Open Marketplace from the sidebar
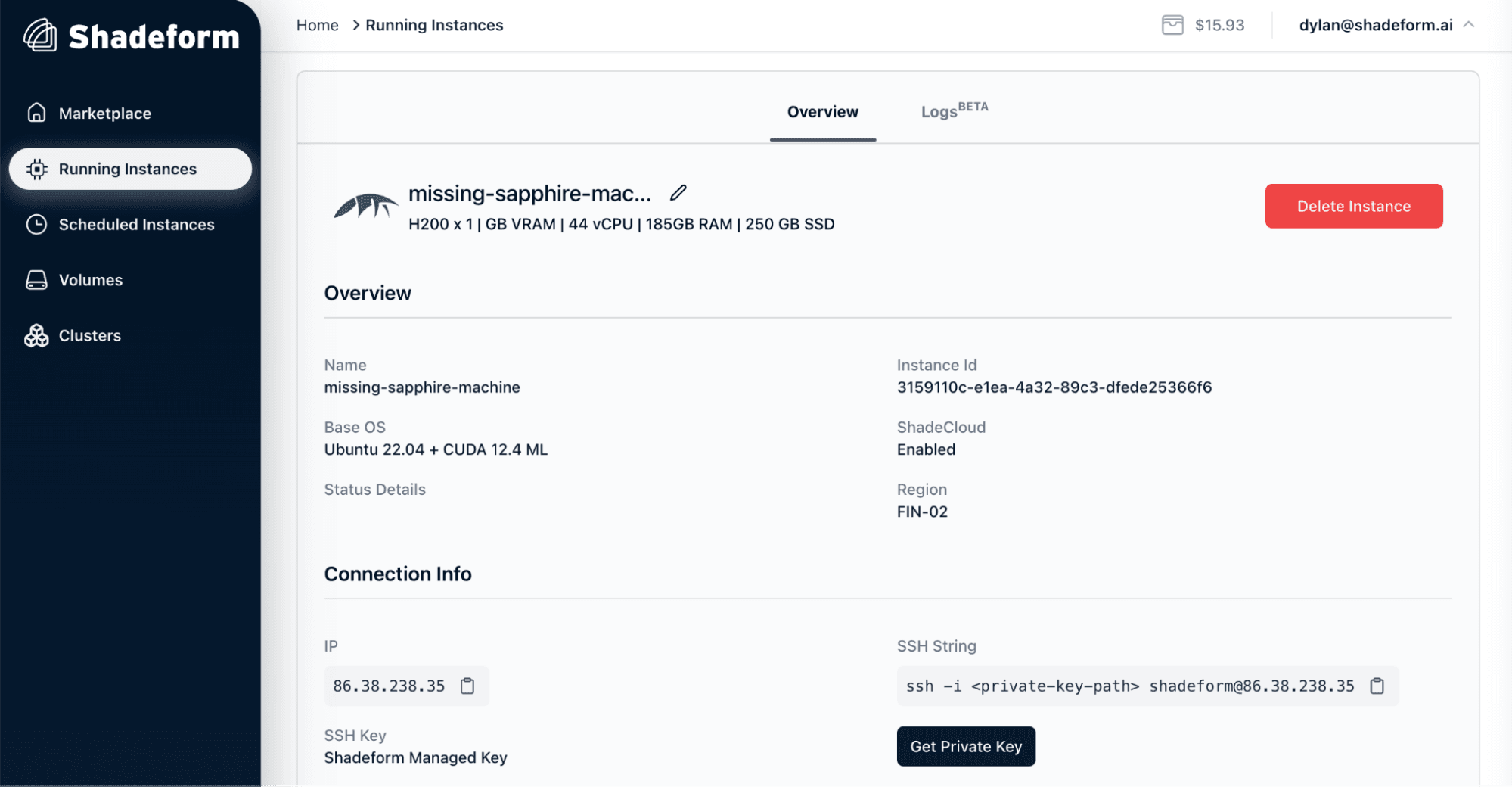Viewport: 1512px width, 787px height. (130, 114)
